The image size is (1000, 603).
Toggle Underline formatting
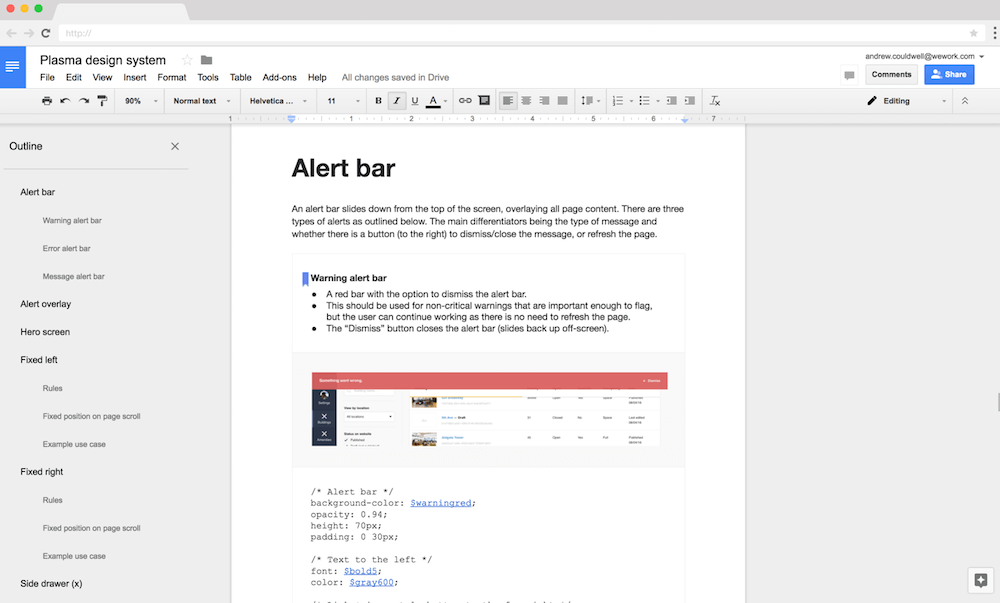coord(414,101)
